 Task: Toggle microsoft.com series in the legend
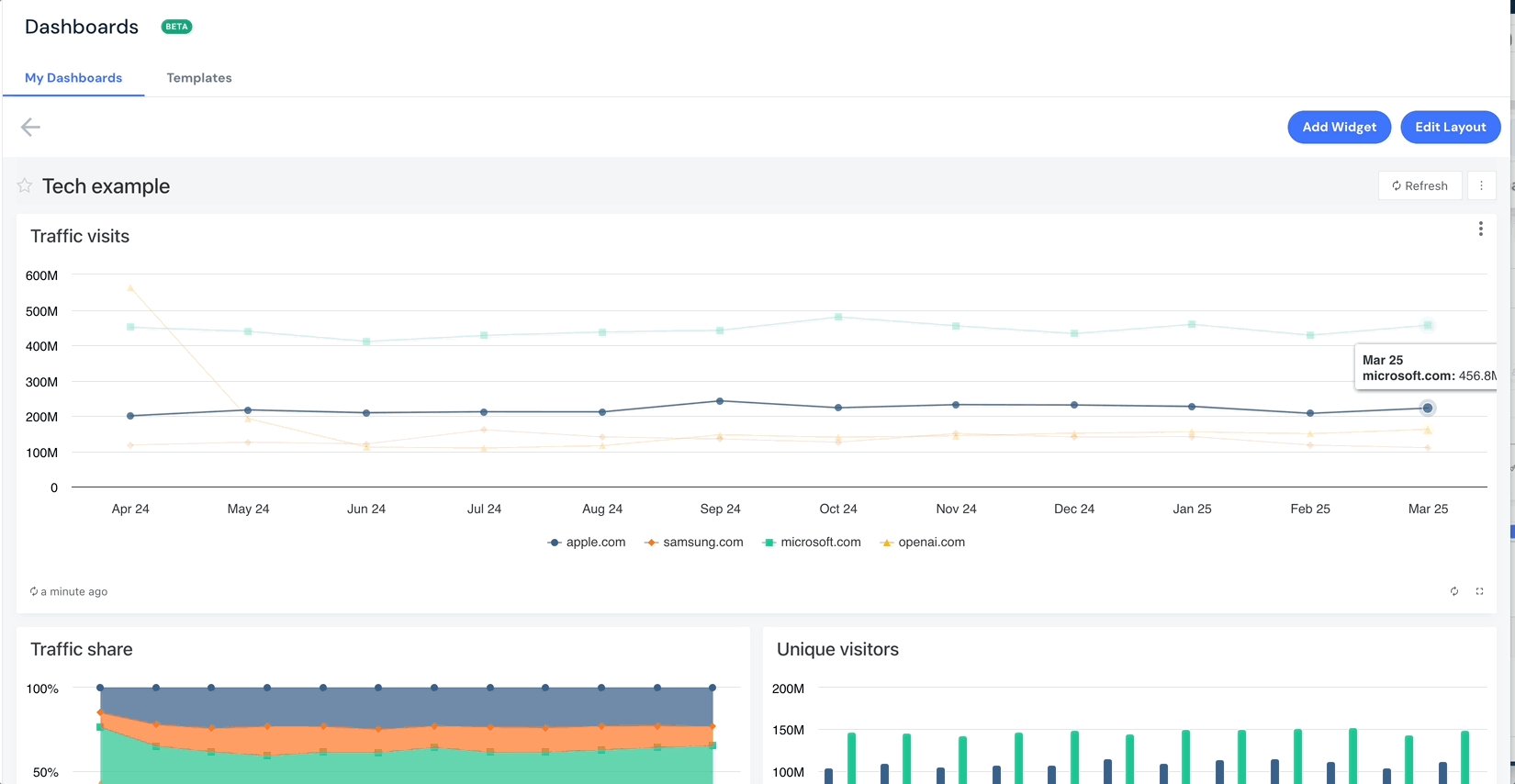coord(812,543)
